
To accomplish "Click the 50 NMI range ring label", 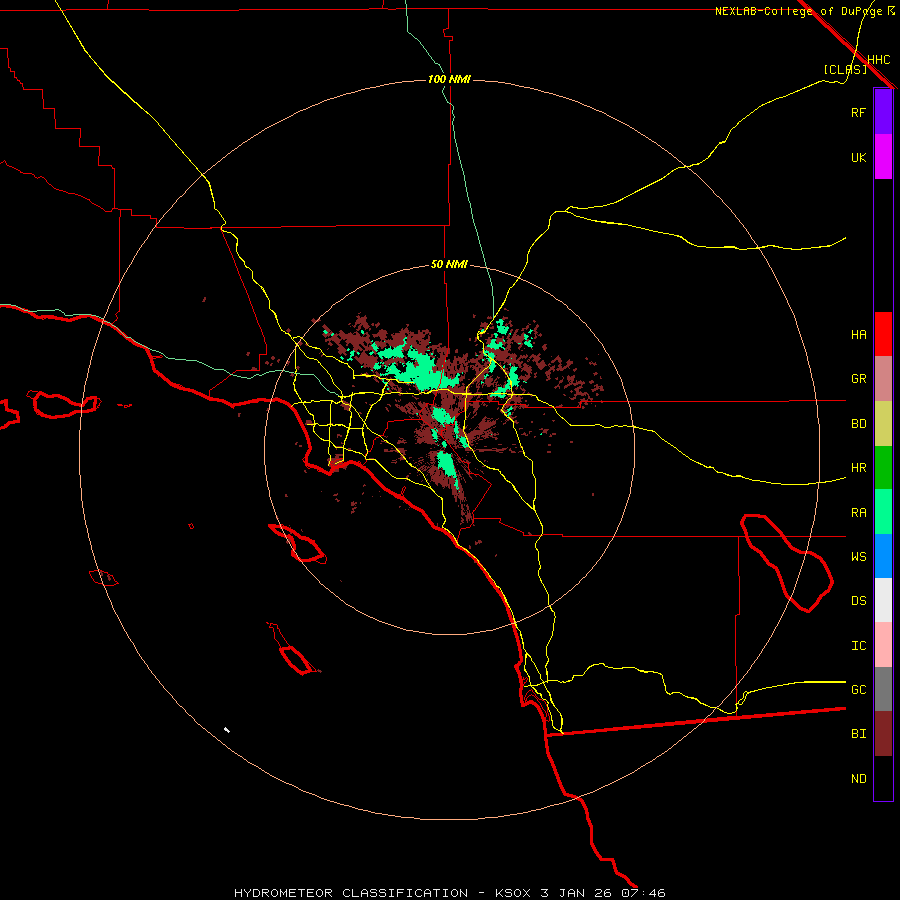I will [449, 264].
